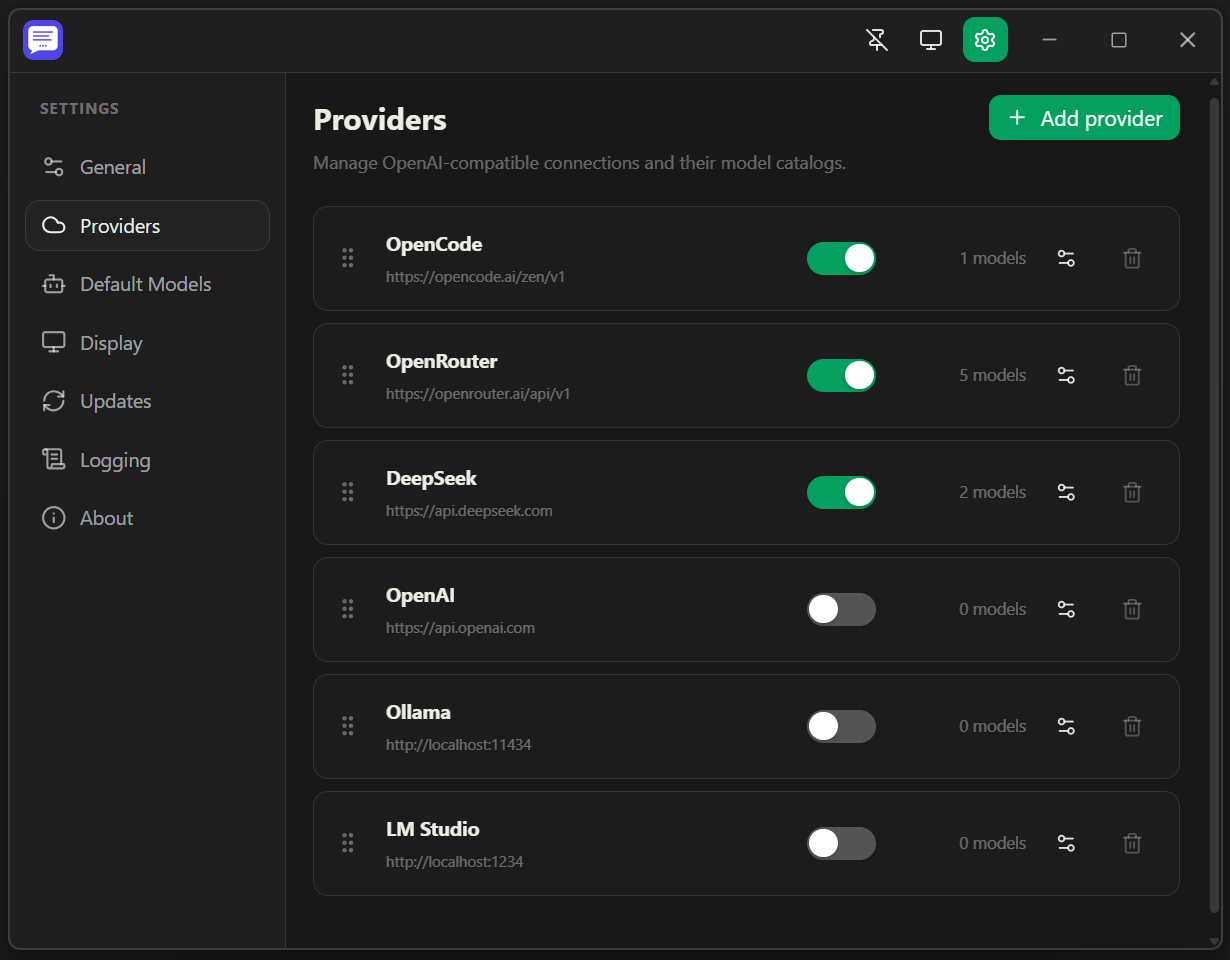The height and width of the screenshot is (960, 1230).
Task: Open OpenAI provider settings sliders icon
Action: click(x=1066, y=609)
